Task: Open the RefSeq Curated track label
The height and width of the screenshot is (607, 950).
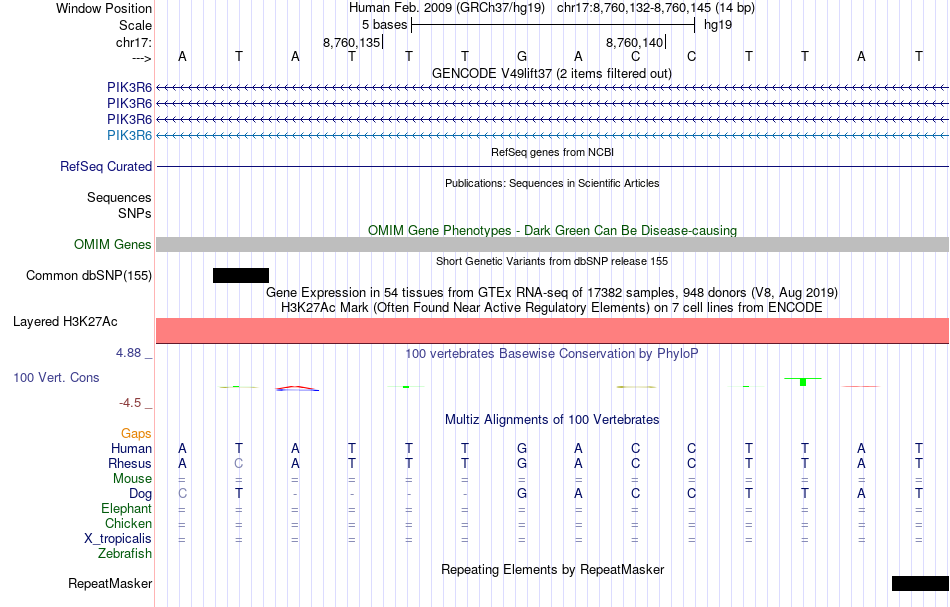Action: tap(105, 167)
